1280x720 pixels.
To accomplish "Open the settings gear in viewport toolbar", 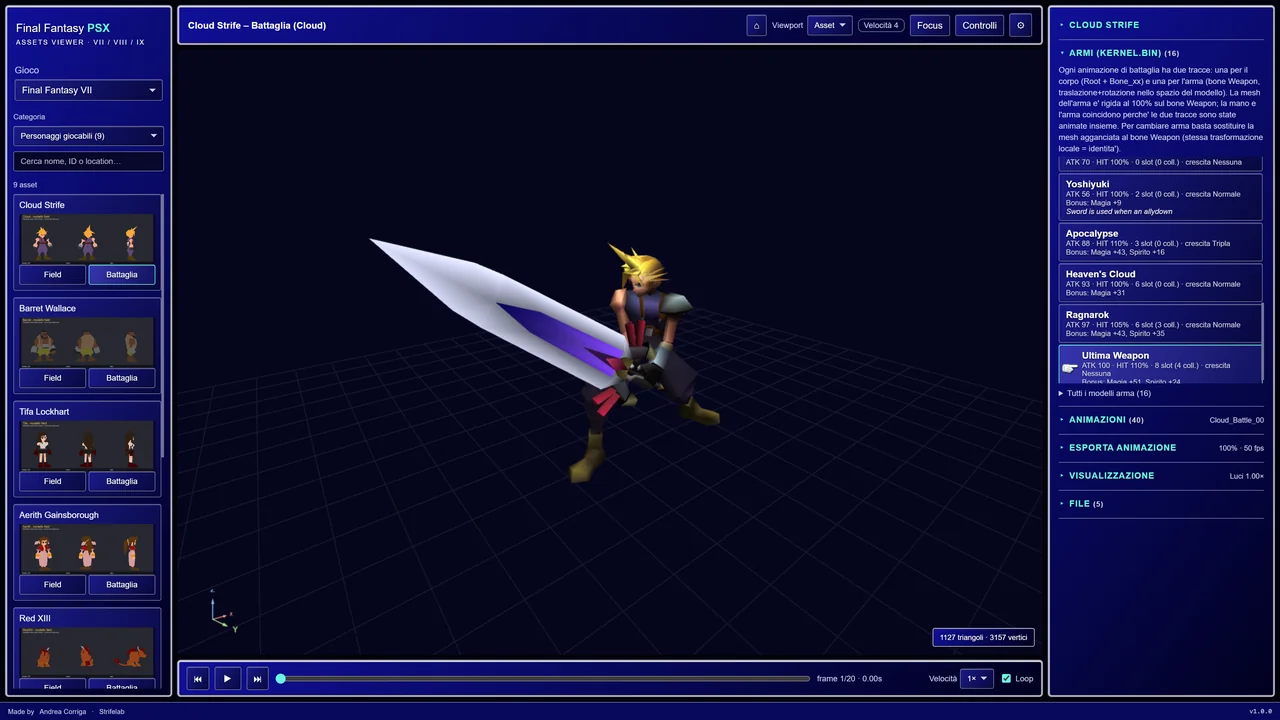I will (x=1020, y=25).
